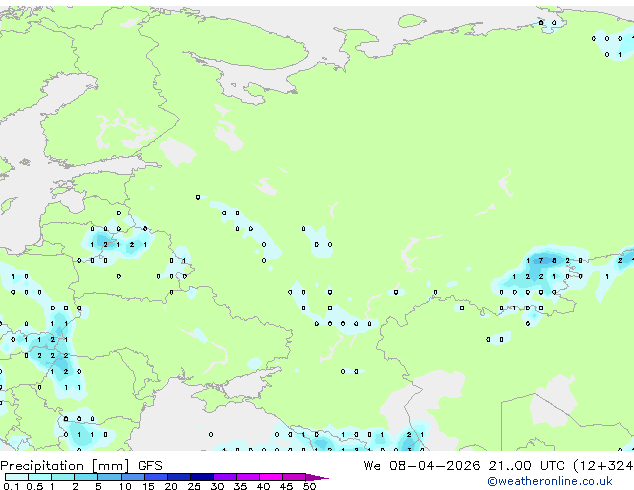Click the '35' legend scale label

[x=240, y=486]
